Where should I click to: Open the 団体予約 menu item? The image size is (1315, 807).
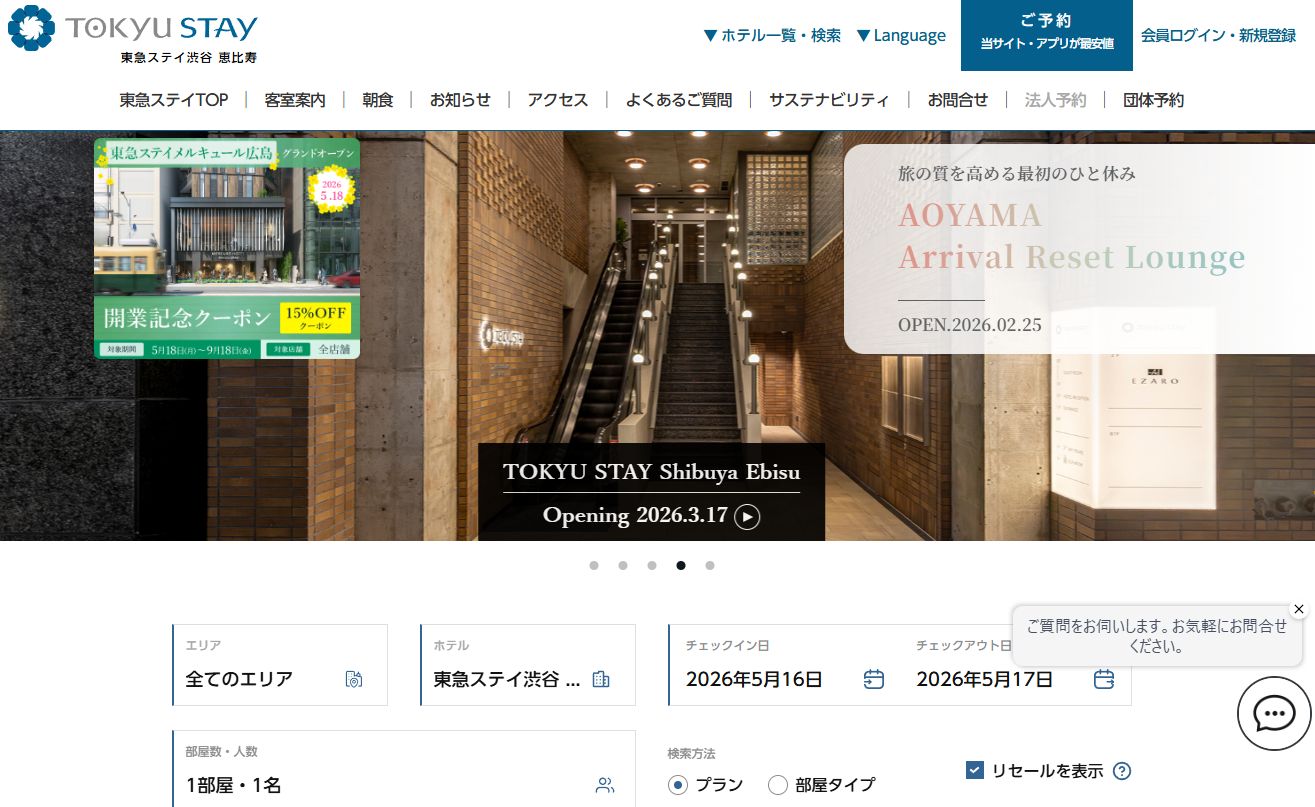pyautogui.click(x=1153, y=100)
